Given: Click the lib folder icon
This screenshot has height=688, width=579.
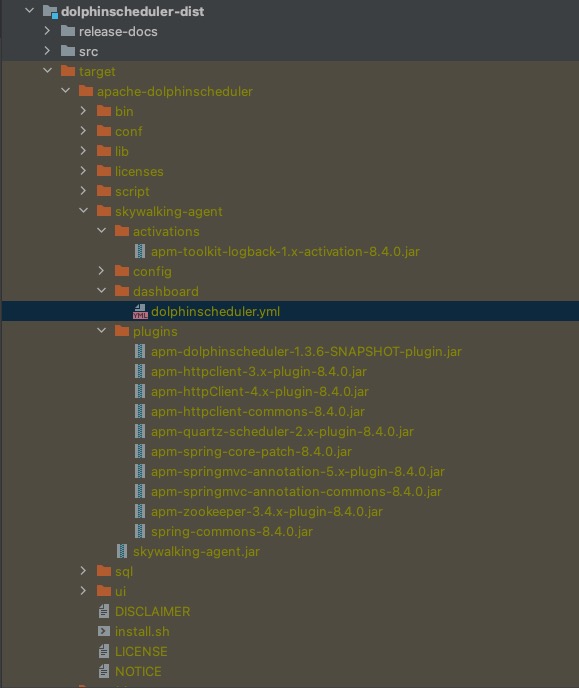Looking at the screenshot, I should [104, 151].
